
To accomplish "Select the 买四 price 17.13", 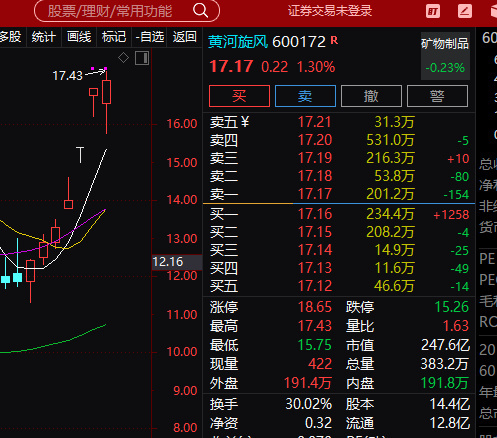I will click(x=315, y=268).
